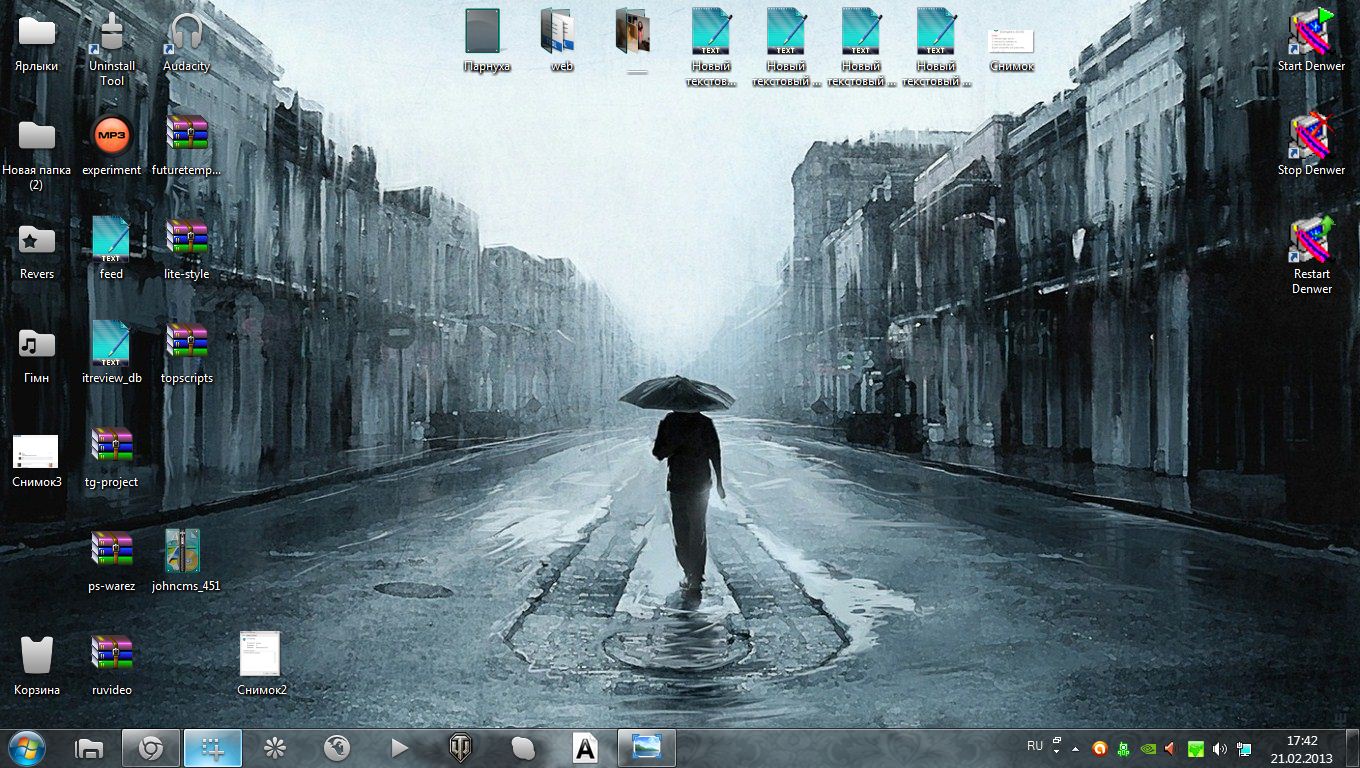
Task: Select the Stop Denwer shortcut
Action: (1311, 143)
